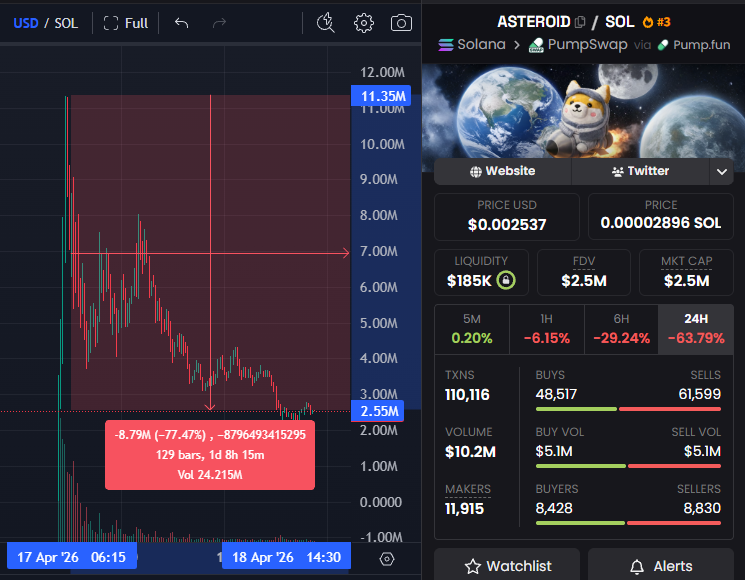Screen dimensions: 745x580
Task: Click the BUYS 48,517 value
Action: point(556,394)
